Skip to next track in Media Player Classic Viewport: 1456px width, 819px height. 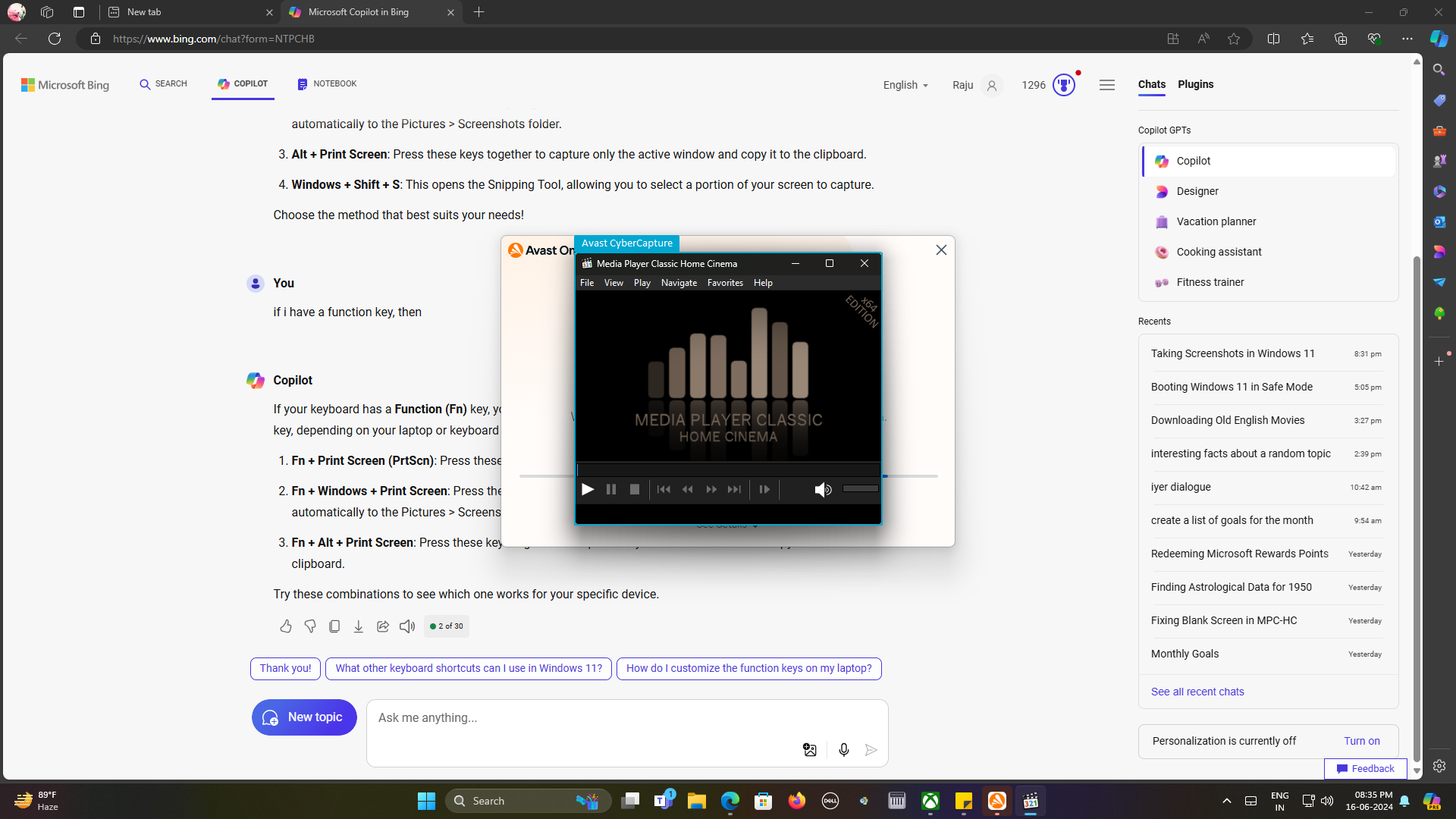click(734, 490)
